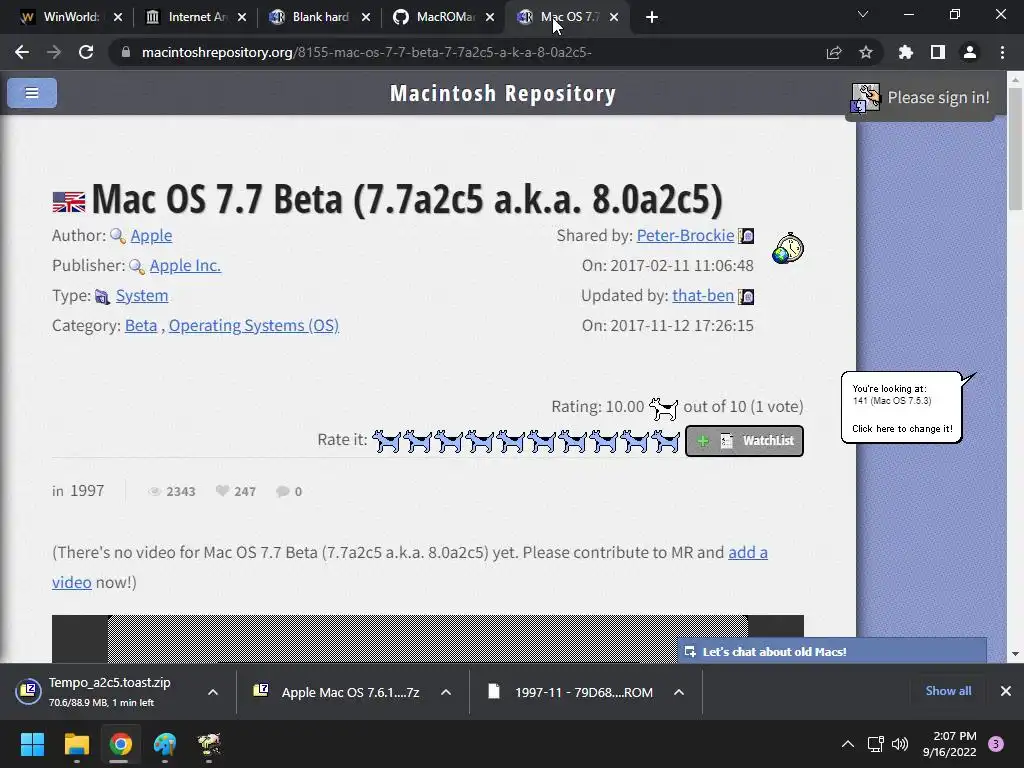
Task: Rate it with the fifth dogcow
Action: click(x=511, y=441)
